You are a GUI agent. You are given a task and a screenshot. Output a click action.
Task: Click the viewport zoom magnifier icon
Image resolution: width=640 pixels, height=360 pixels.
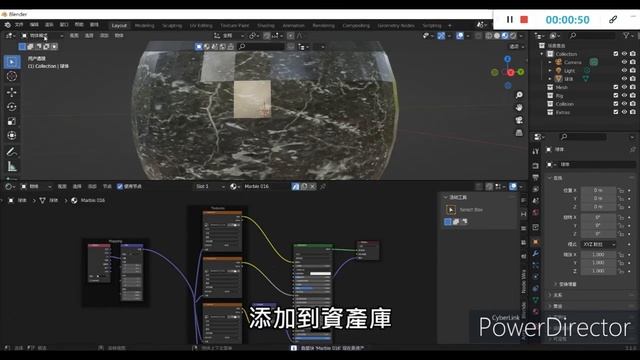click(x=519, y=95)
